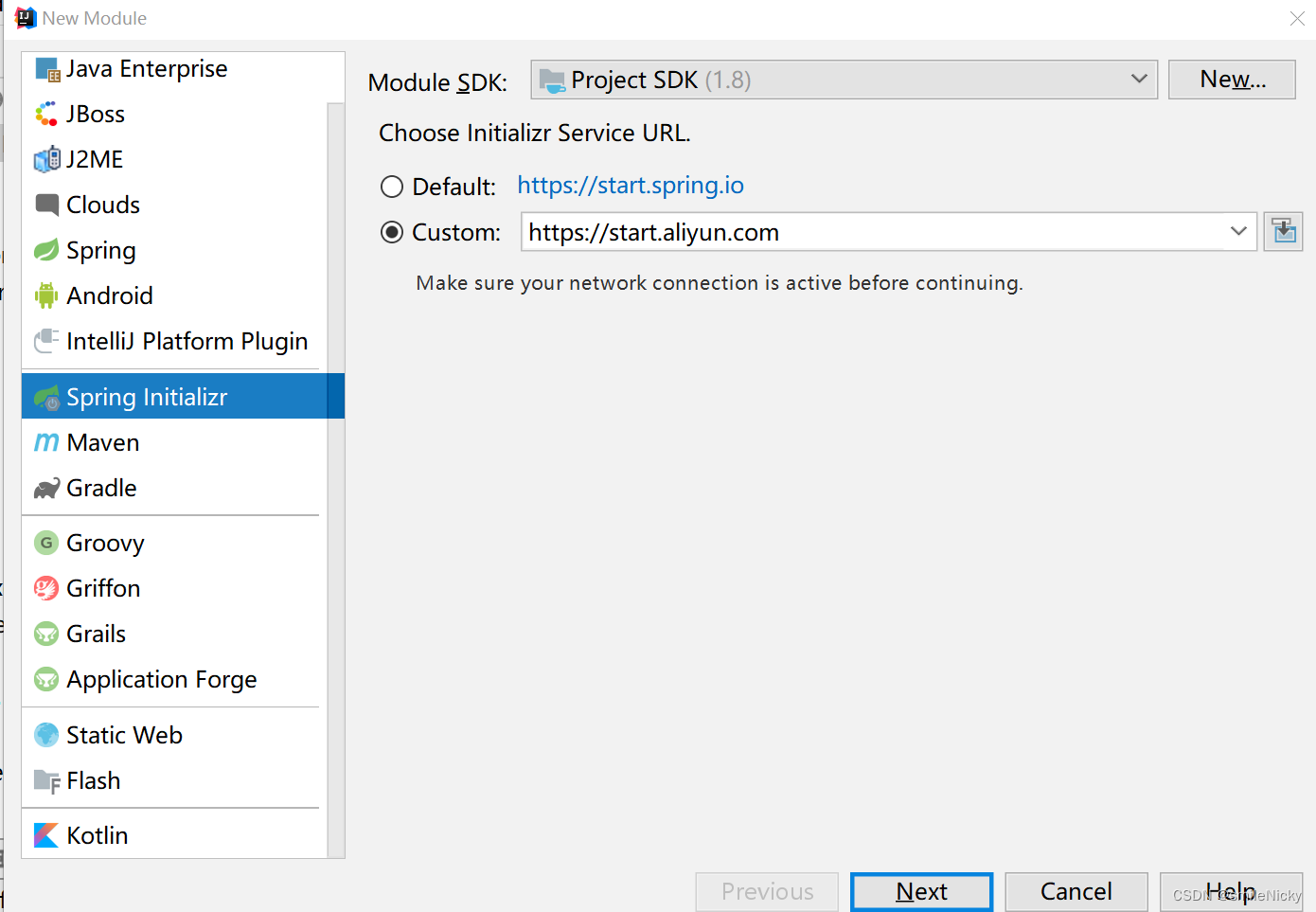Select the Default initializr service radio button
This screenshot has height=912, width=1316.
tap(392, 186)
